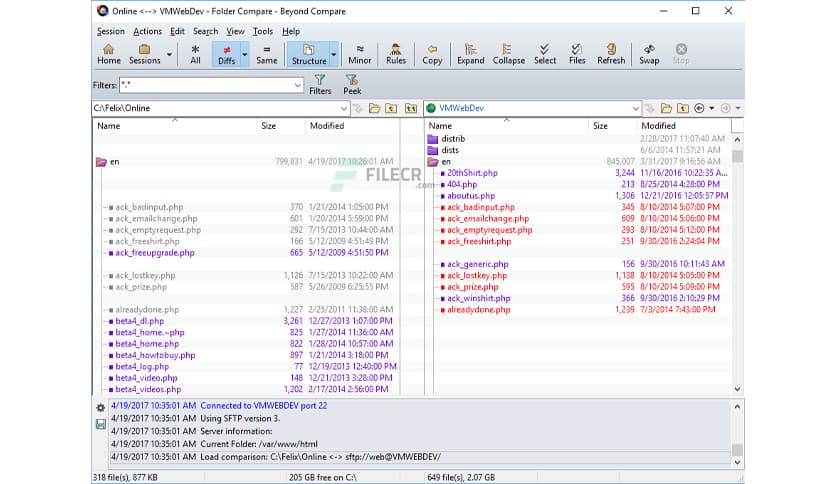
Task: Click the left pane Name column header
Action: [109, 126]
